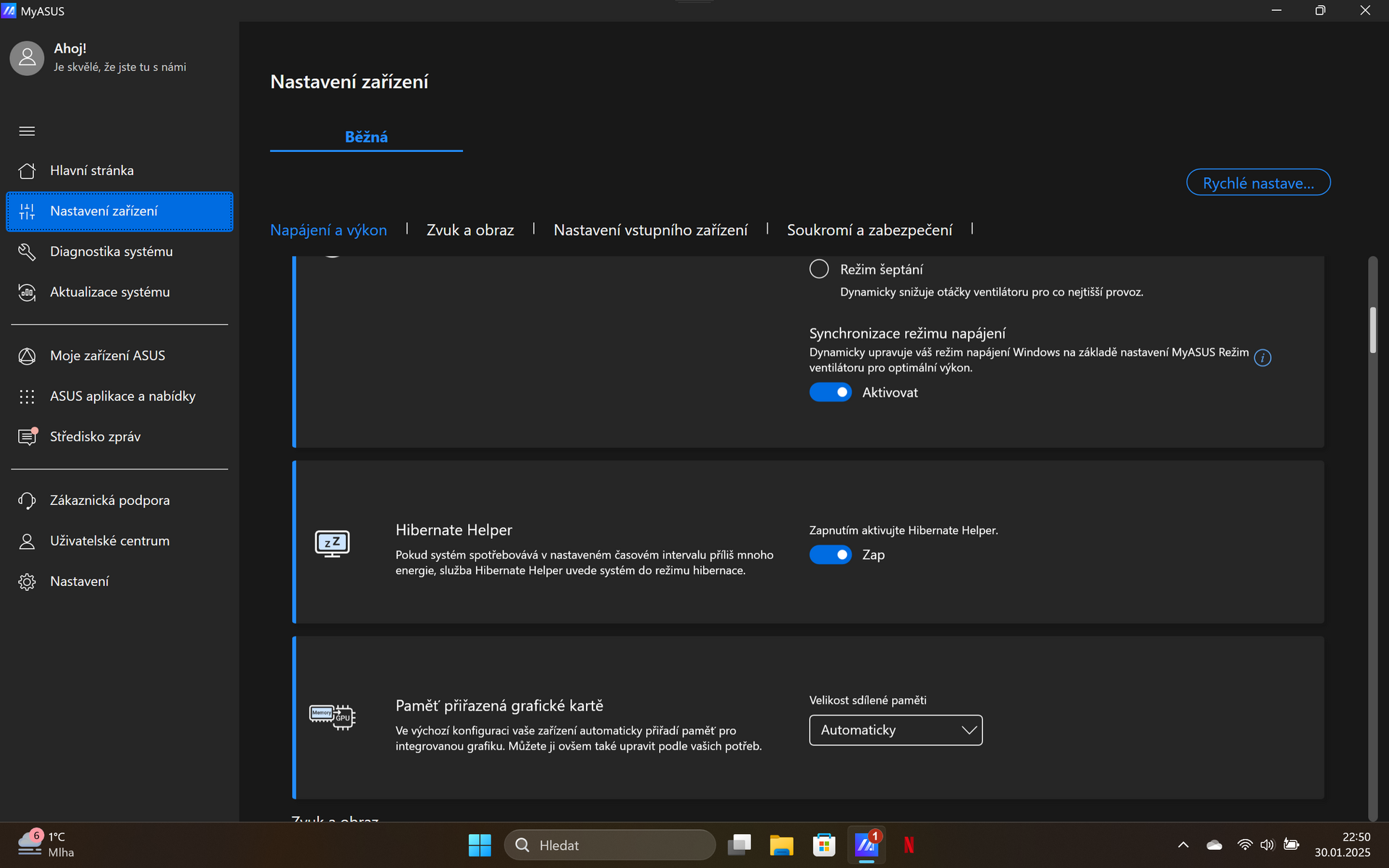Open Task View in taskbar
This screenshot has height=868, width=1389.
[739, 845]
